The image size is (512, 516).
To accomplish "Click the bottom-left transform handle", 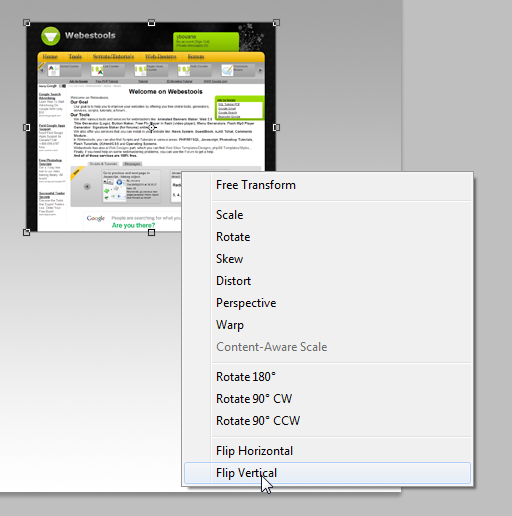I will [x=27, y=232].
